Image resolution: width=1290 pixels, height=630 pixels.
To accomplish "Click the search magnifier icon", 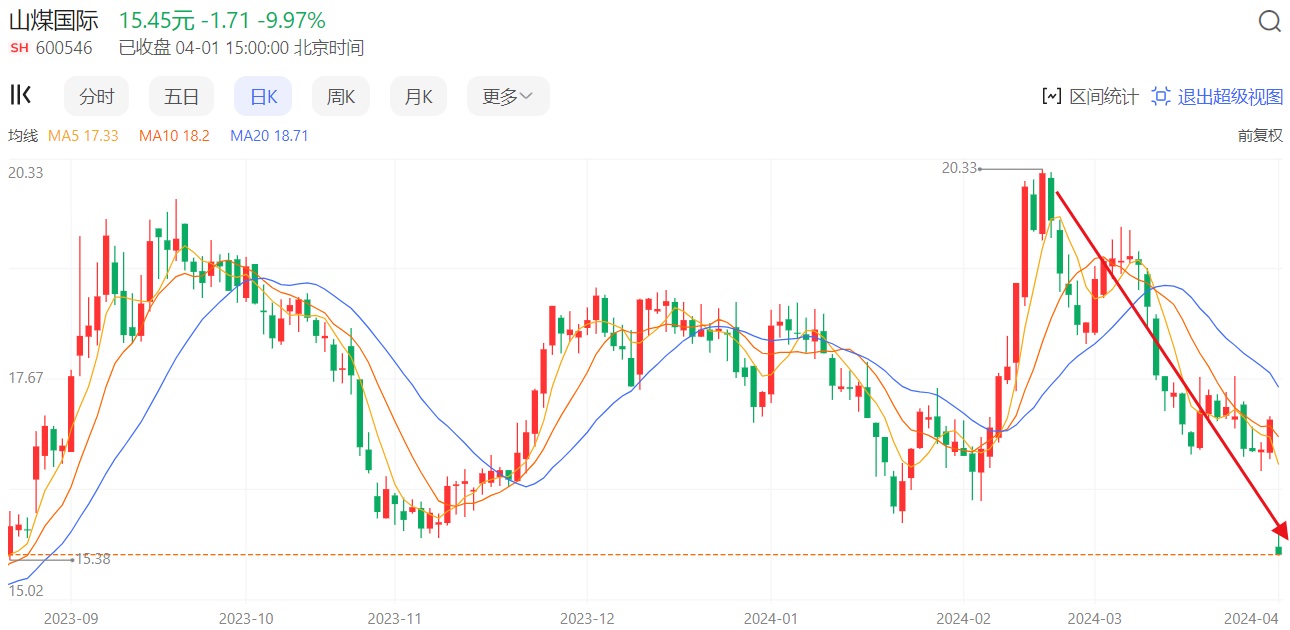I will coord(1269,21).
